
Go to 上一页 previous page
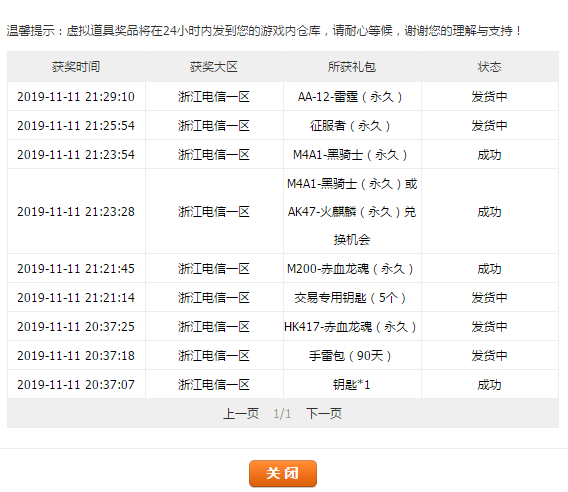pyautogui.click(x=241, y=413)
